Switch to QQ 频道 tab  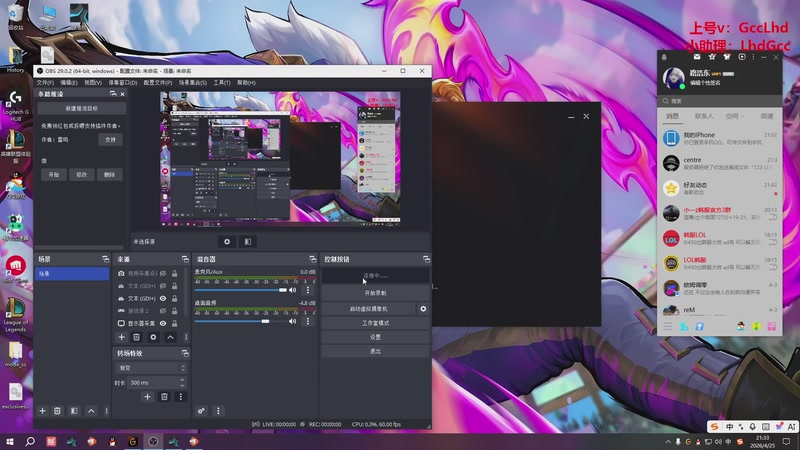(767, 116)
